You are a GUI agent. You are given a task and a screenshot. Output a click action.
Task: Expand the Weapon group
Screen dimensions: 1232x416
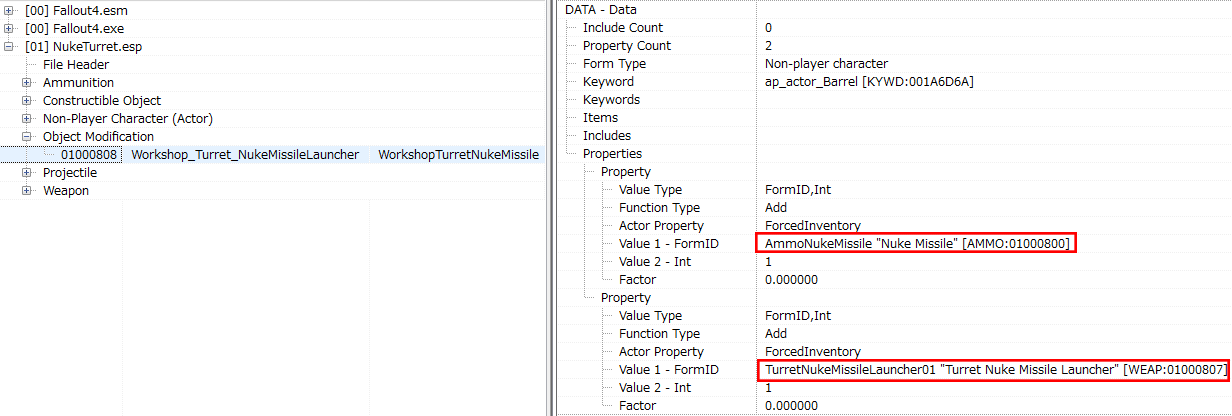(x=27, y=190)
